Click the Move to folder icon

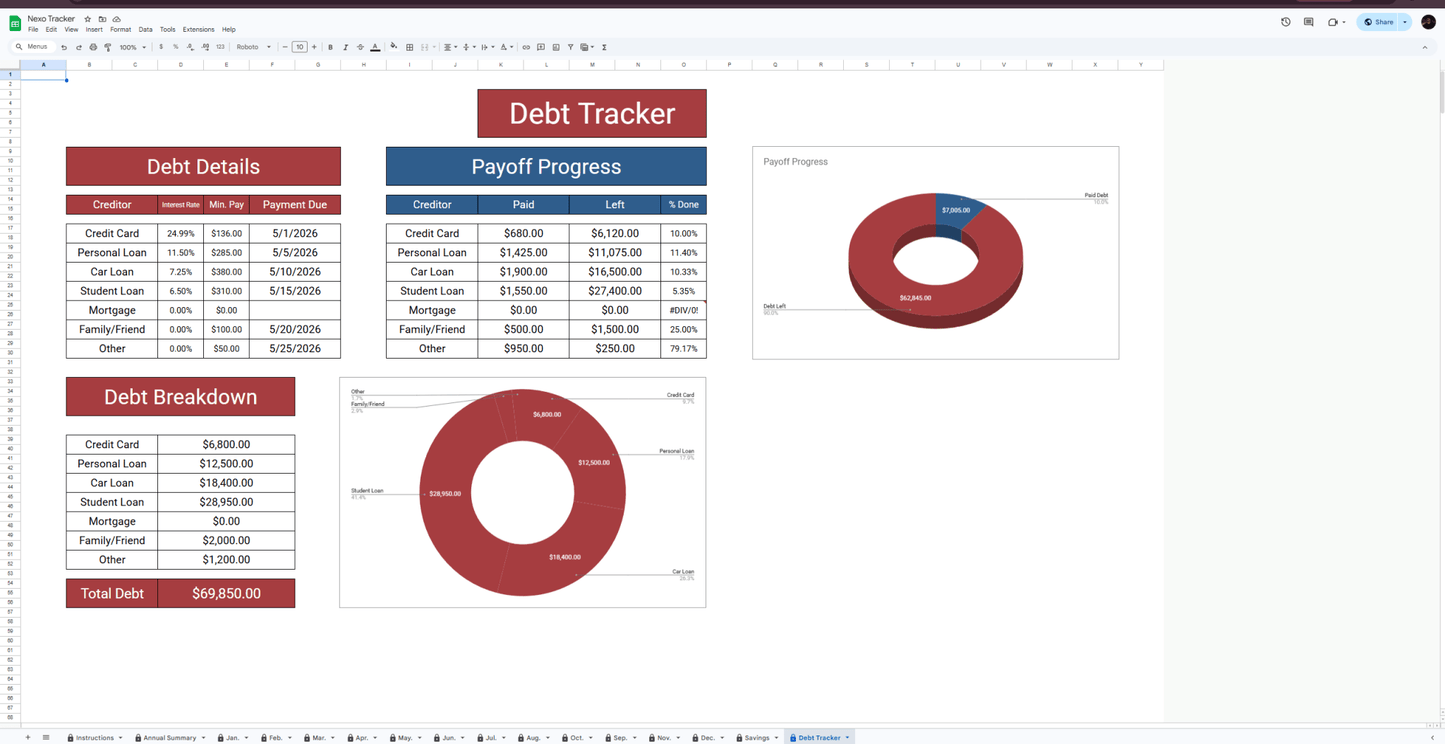tap(102, 19)
